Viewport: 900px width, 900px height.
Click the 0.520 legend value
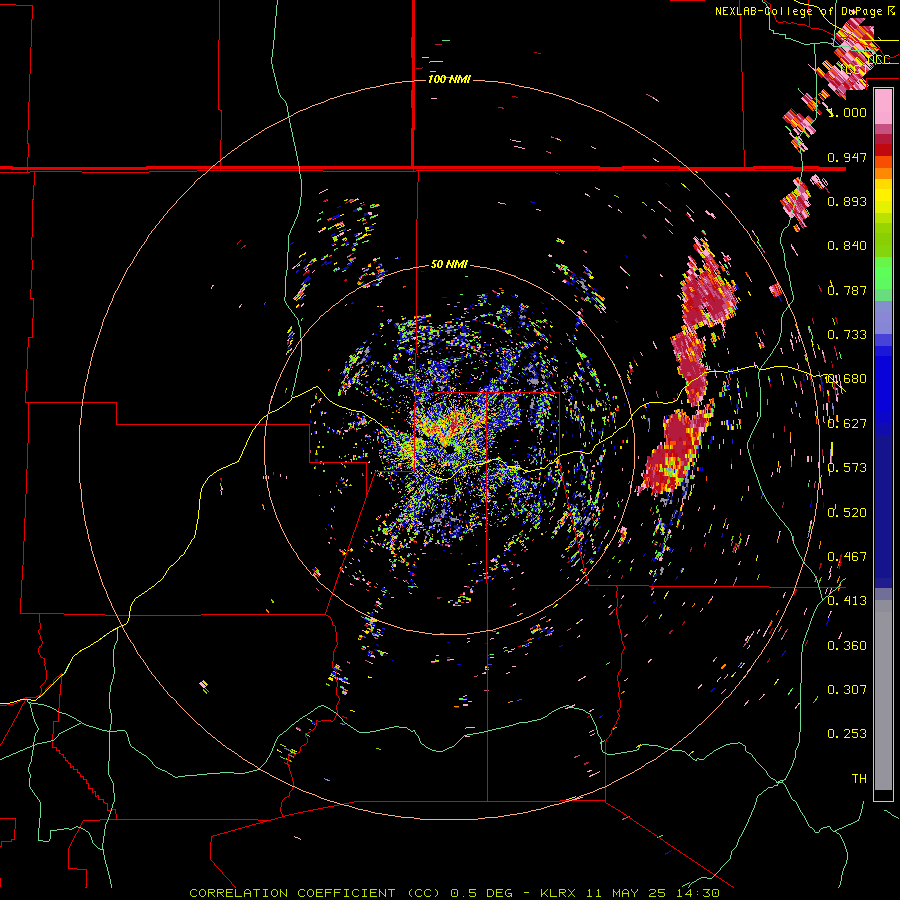click(847, 512)
